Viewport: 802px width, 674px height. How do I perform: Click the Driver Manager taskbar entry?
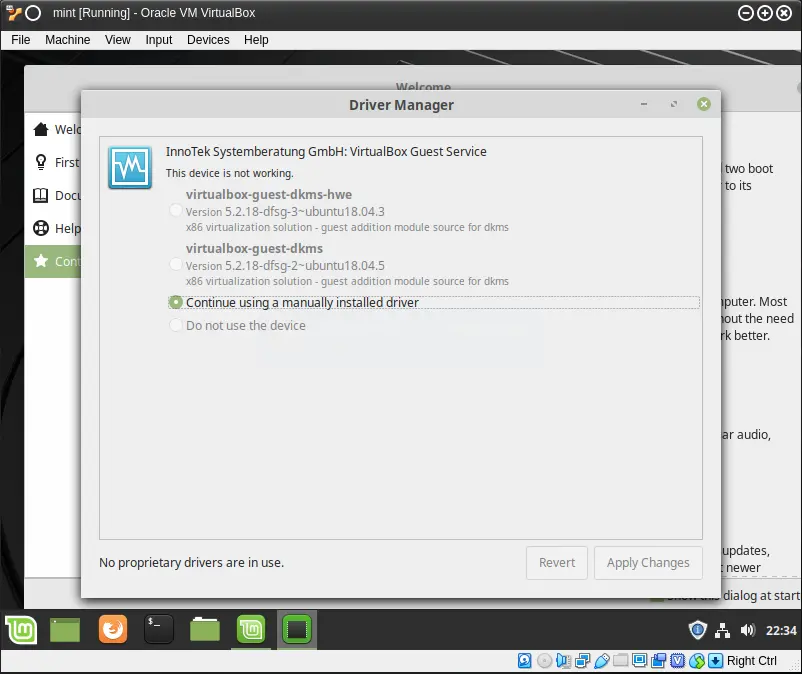point(297,629)
